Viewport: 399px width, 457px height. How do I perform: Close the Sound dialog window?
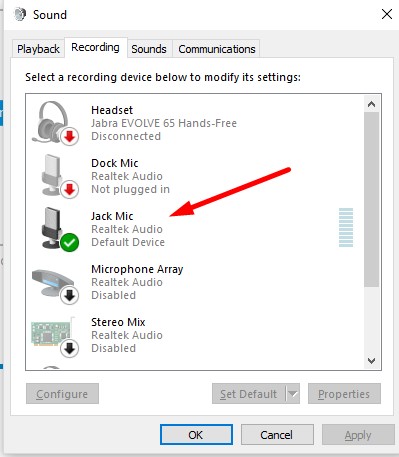point(387,14)
